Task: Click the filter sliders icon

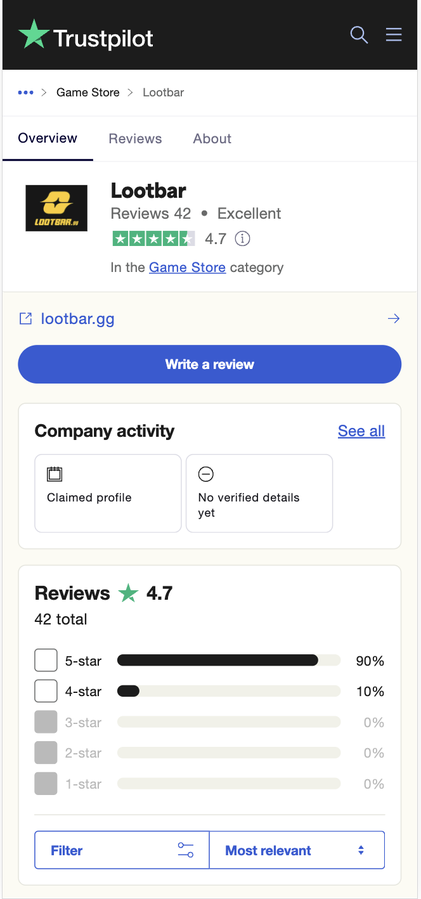Action: coord(185,850)
